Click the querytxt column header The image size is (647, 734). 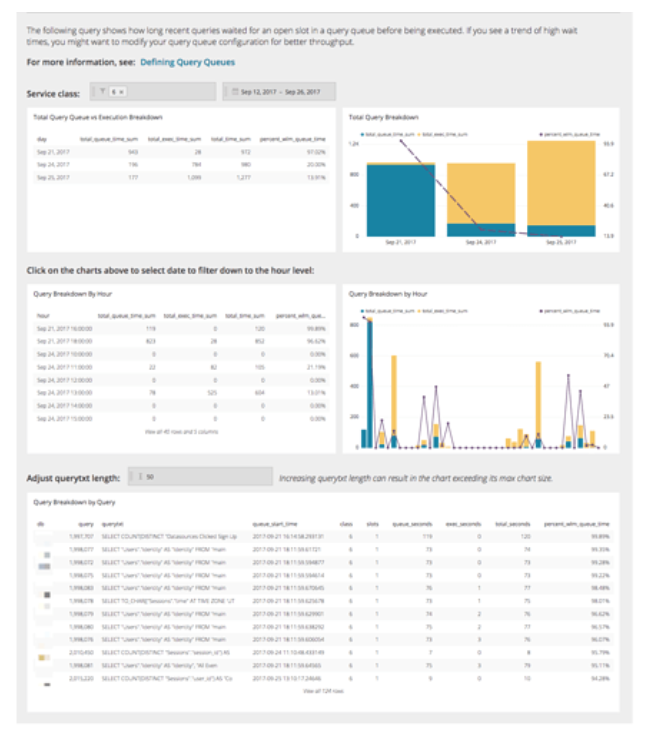[112, 524]
